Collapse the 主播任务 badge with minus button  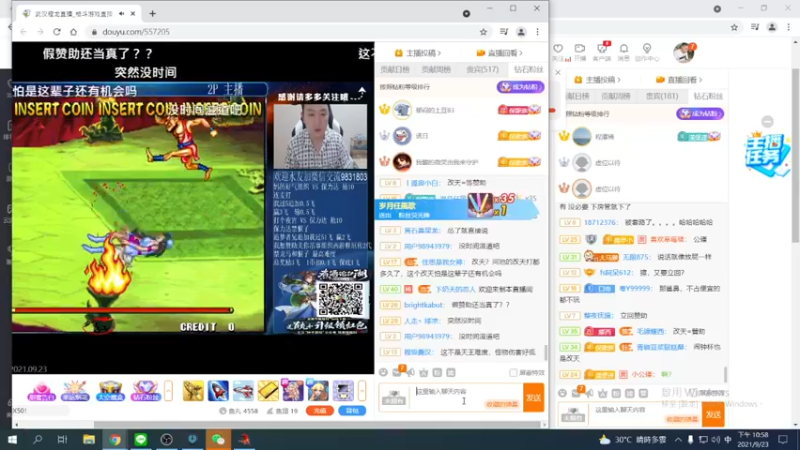(x=767, y=121)
